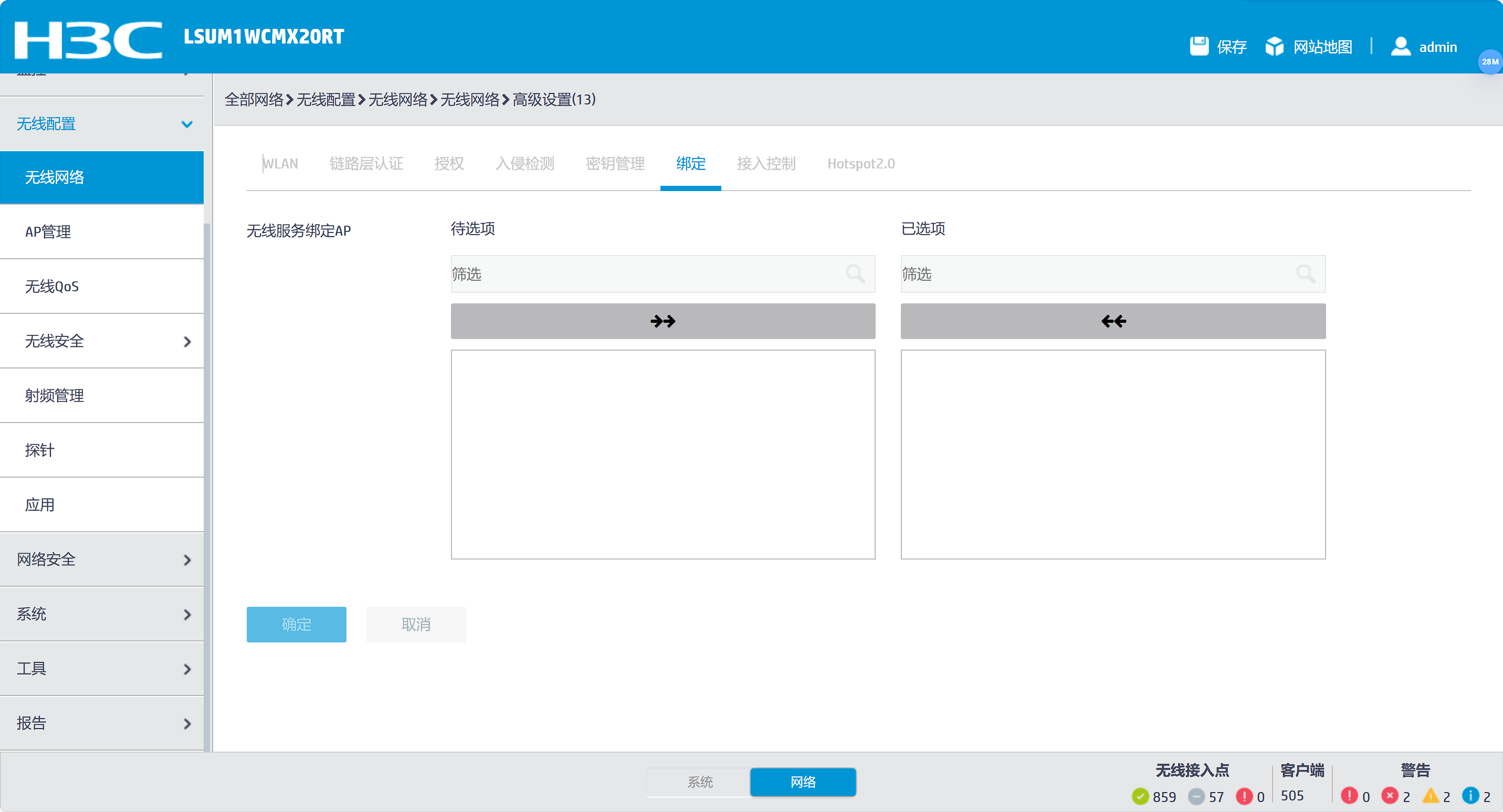Click the yellow warning triangle alert icon
The height and width of the screenshot is (812, 1503).
point(1431,796)
